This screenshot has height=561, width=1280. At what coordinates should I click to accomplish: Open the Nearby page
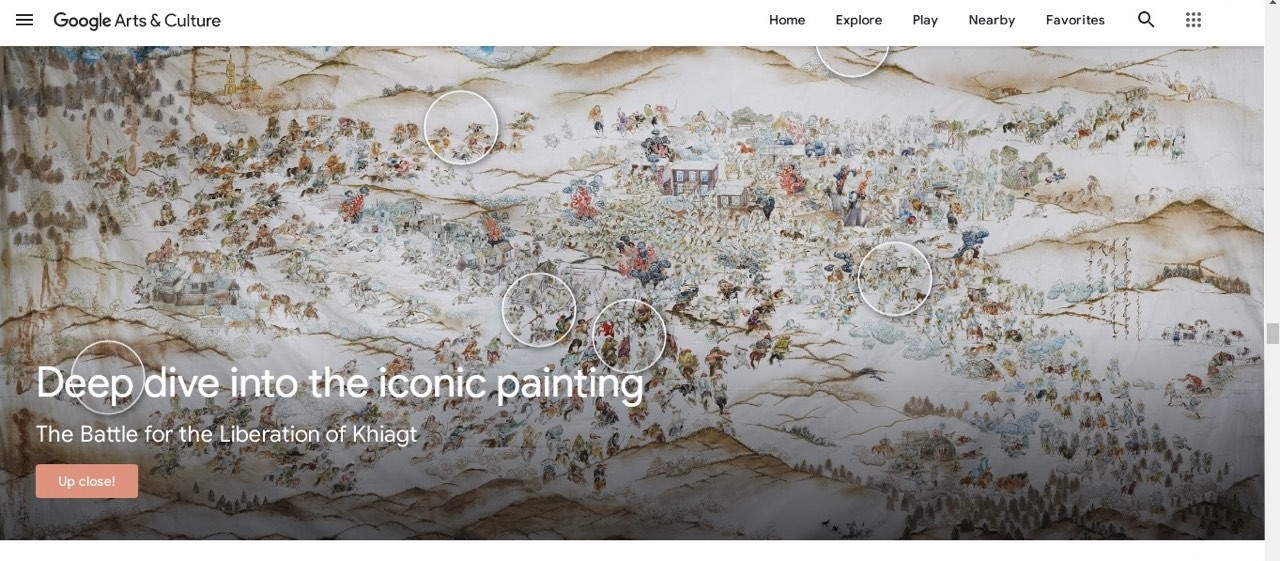tap(992, 20)
